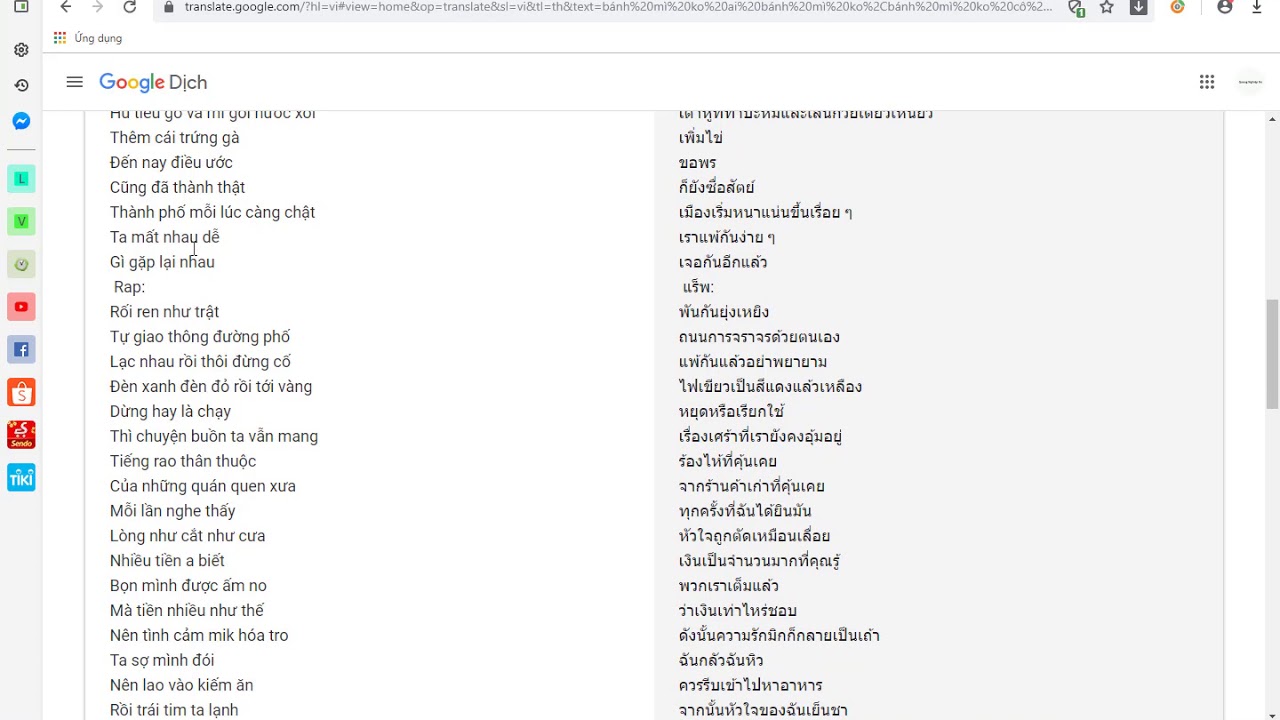Click Thai translation line 'ขอพร'

(x=697, y=162)
